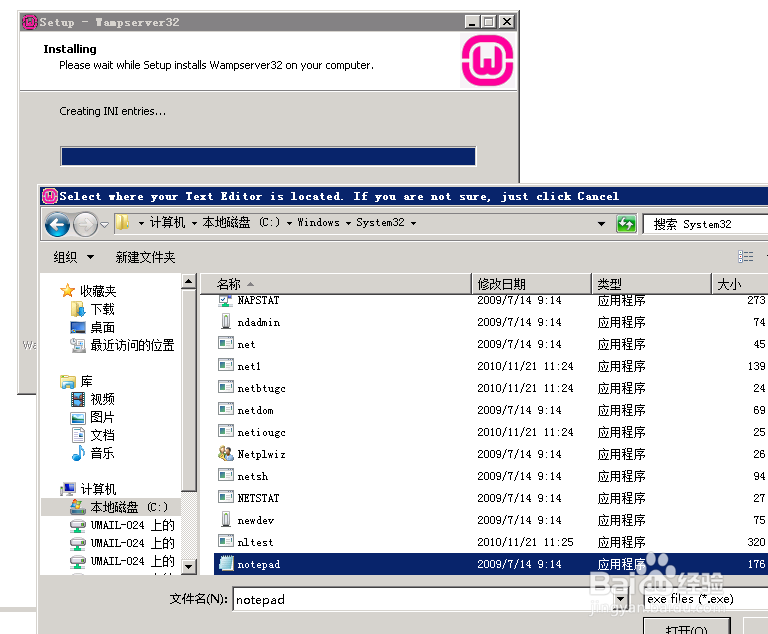Click the Wampserver logo in Setup window
The height and width of the screenshot is (634, 768).
pyautogui.click(x=487, y=61)
